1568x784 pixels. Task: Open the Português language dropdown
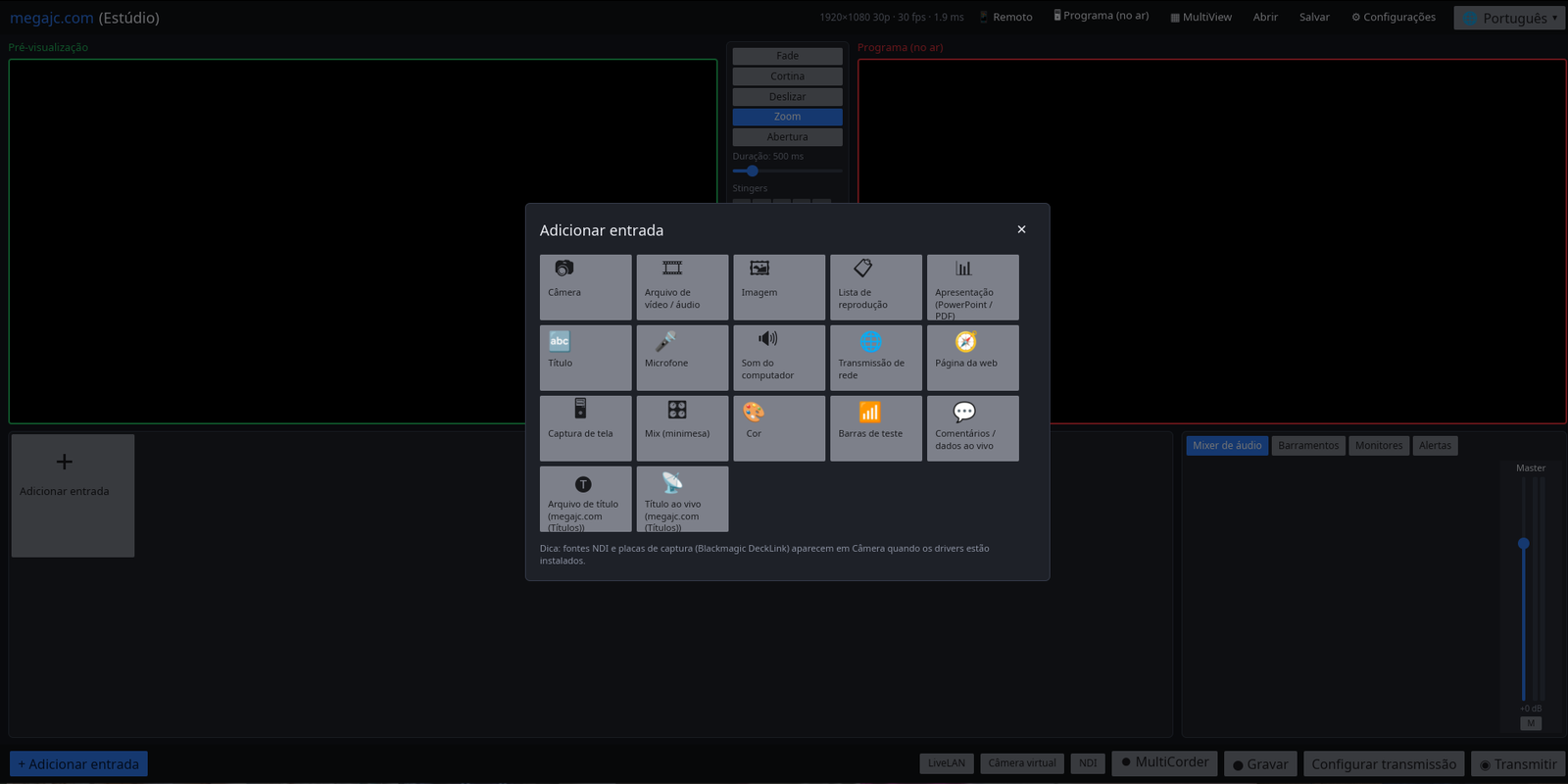click(x=1509, y=18)
